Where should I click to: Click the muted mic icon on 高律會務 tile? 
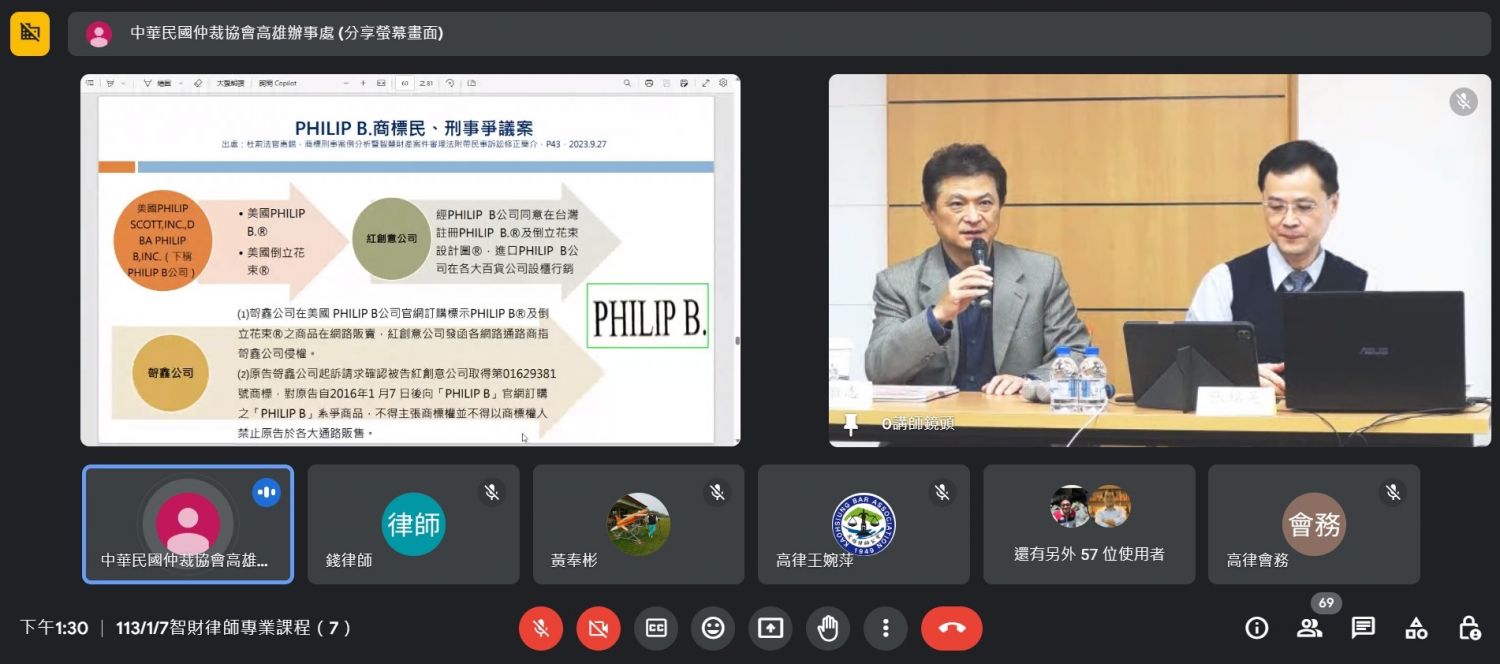1392,492
